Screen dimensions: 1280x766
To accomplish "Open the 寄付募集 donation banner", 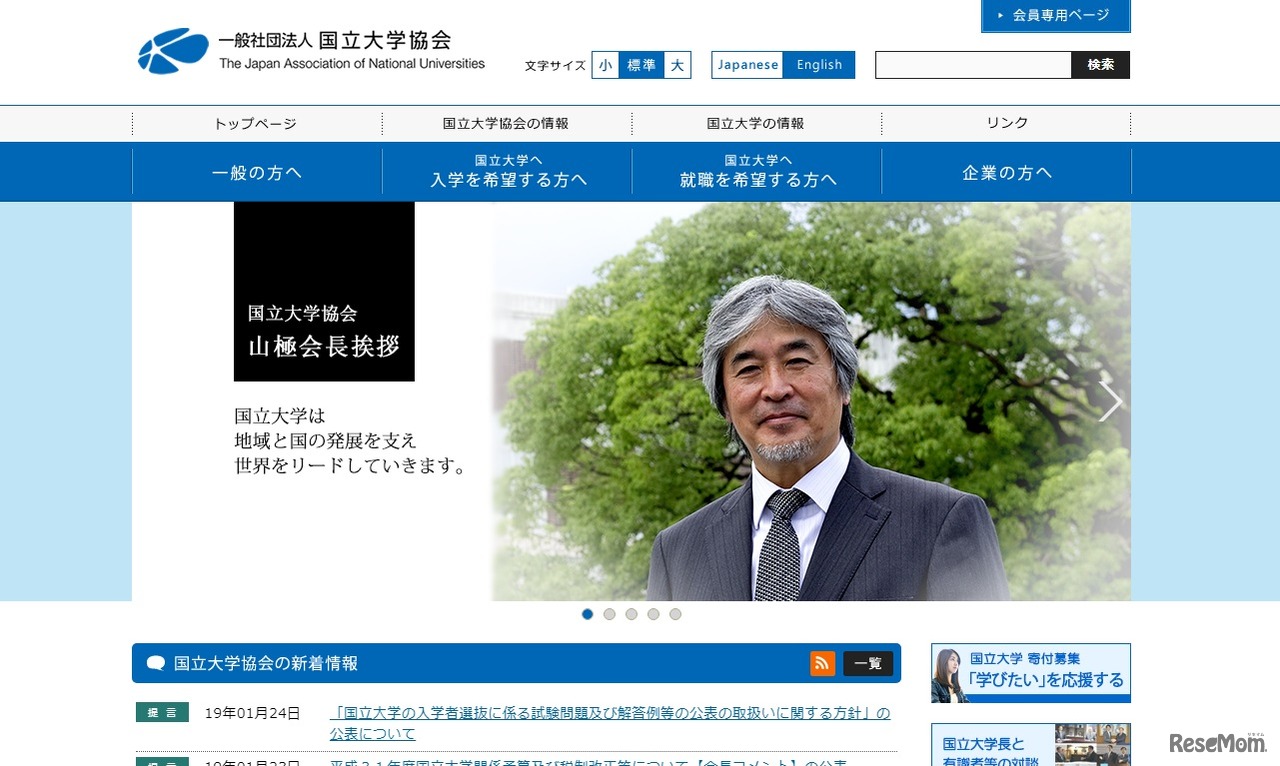I will (x=1031, y=672).
